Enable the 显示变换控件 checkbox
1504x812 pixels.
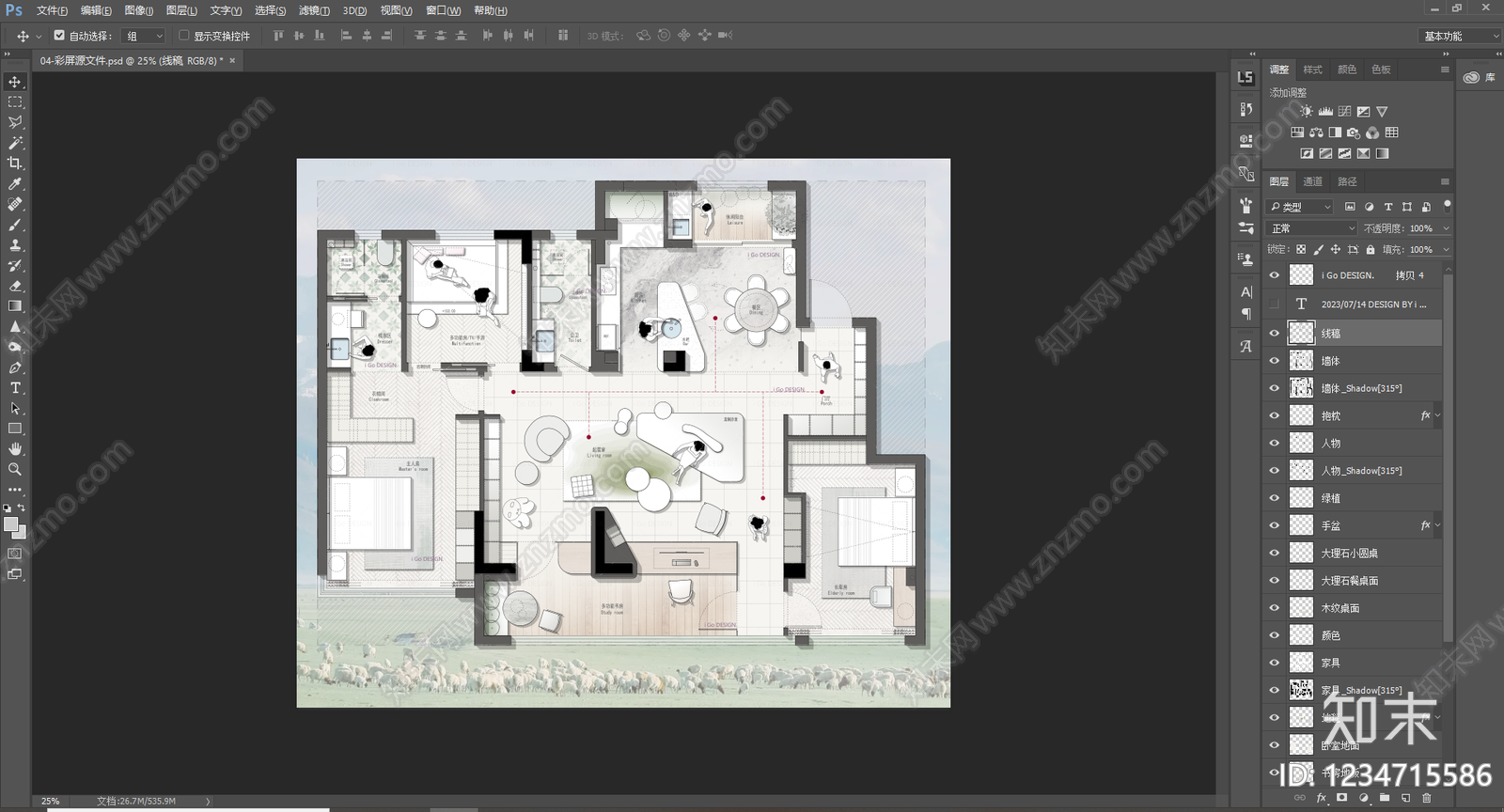pos(184,36)
